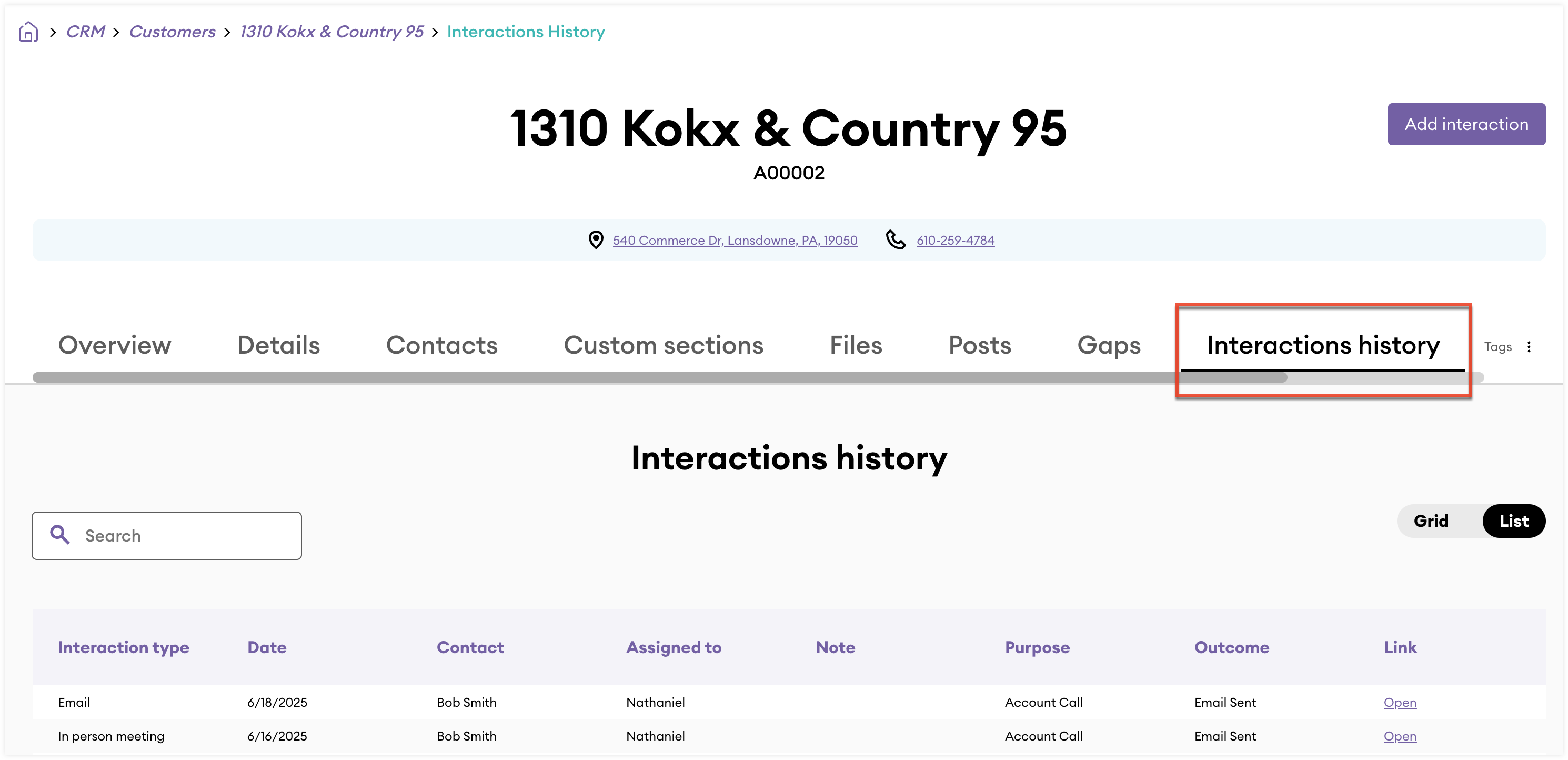The height and width of the screenshot is (760, 1568).
Task: Switch to Grid view
Action: pos(1431,521)
